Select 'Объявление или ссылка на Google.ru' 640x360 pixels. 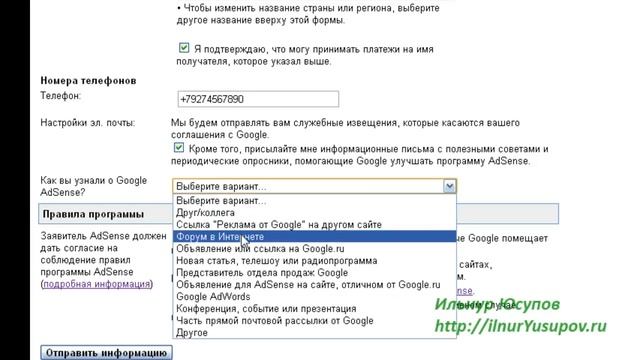point(314,249)
